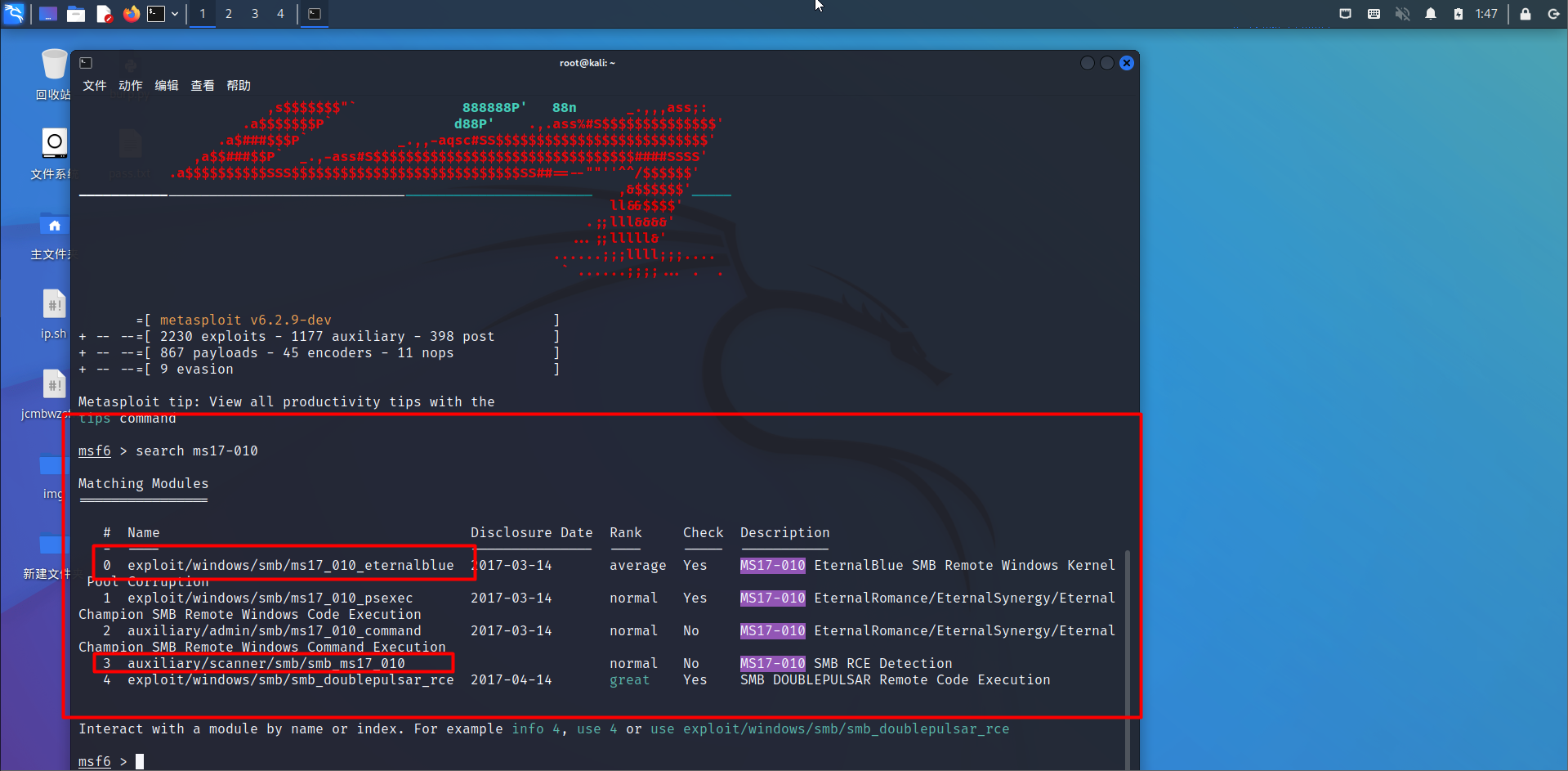Unmute audio via the volume tray icon
The width and height of the screenshot is (1568, 771).
coord(1402,14)
